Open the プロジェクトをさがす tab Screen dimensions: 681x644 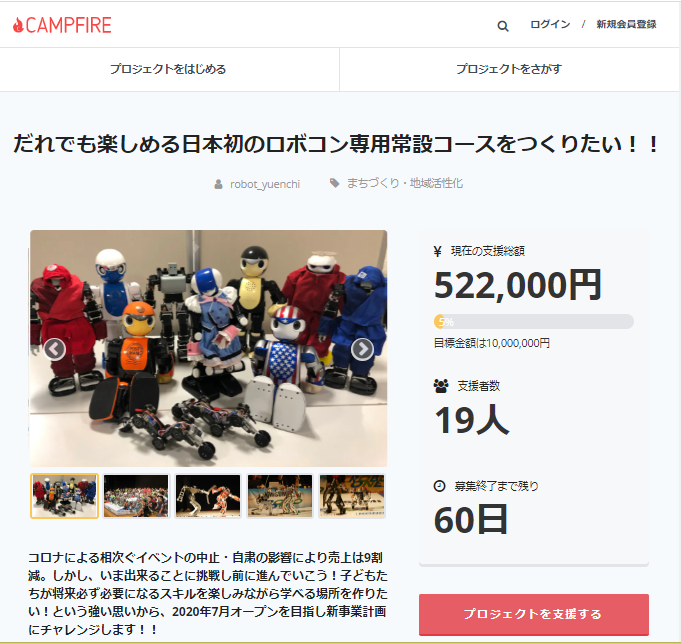(x=509, y=69)
